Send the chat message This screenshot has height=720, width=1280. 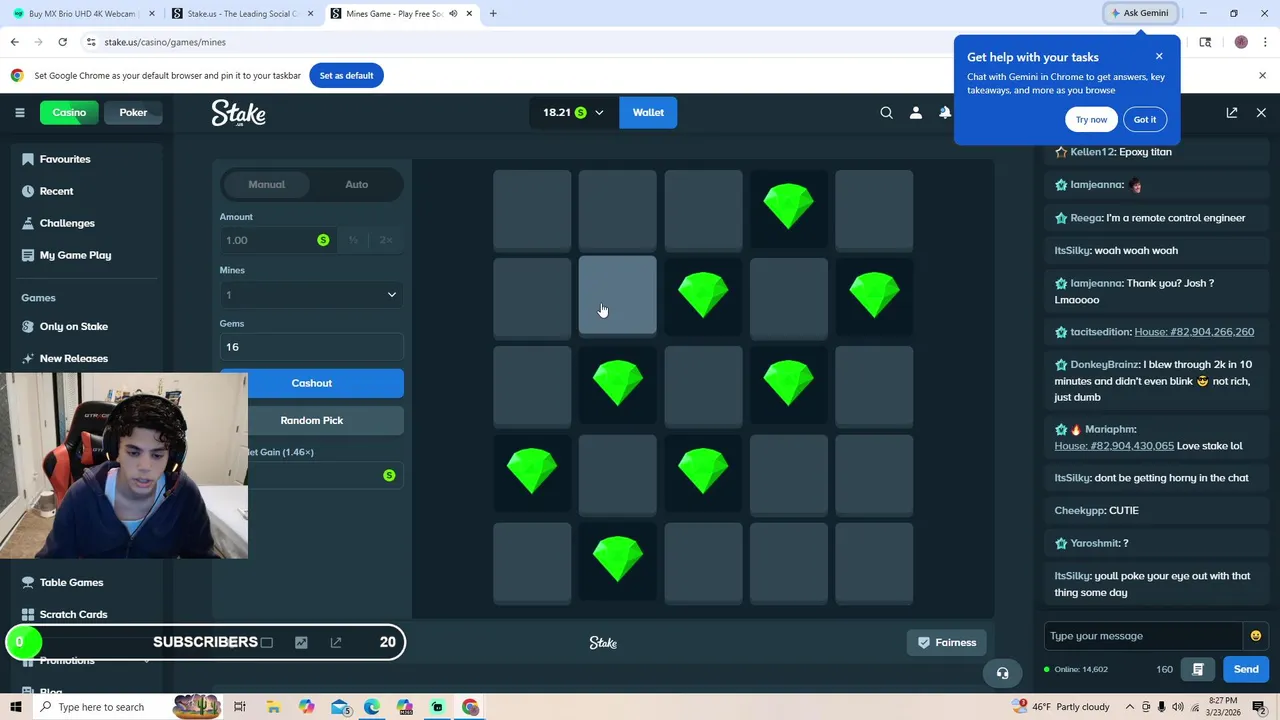(1246, 669)
